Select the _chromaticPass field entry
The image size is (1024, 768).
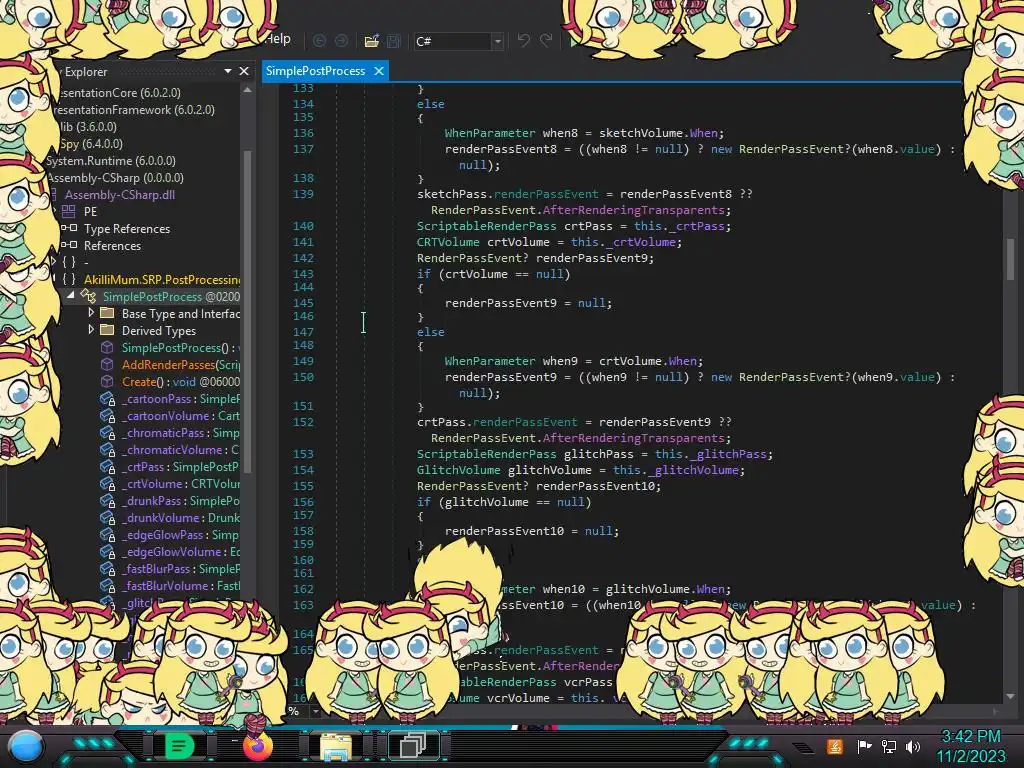click(x=181, y=433)
